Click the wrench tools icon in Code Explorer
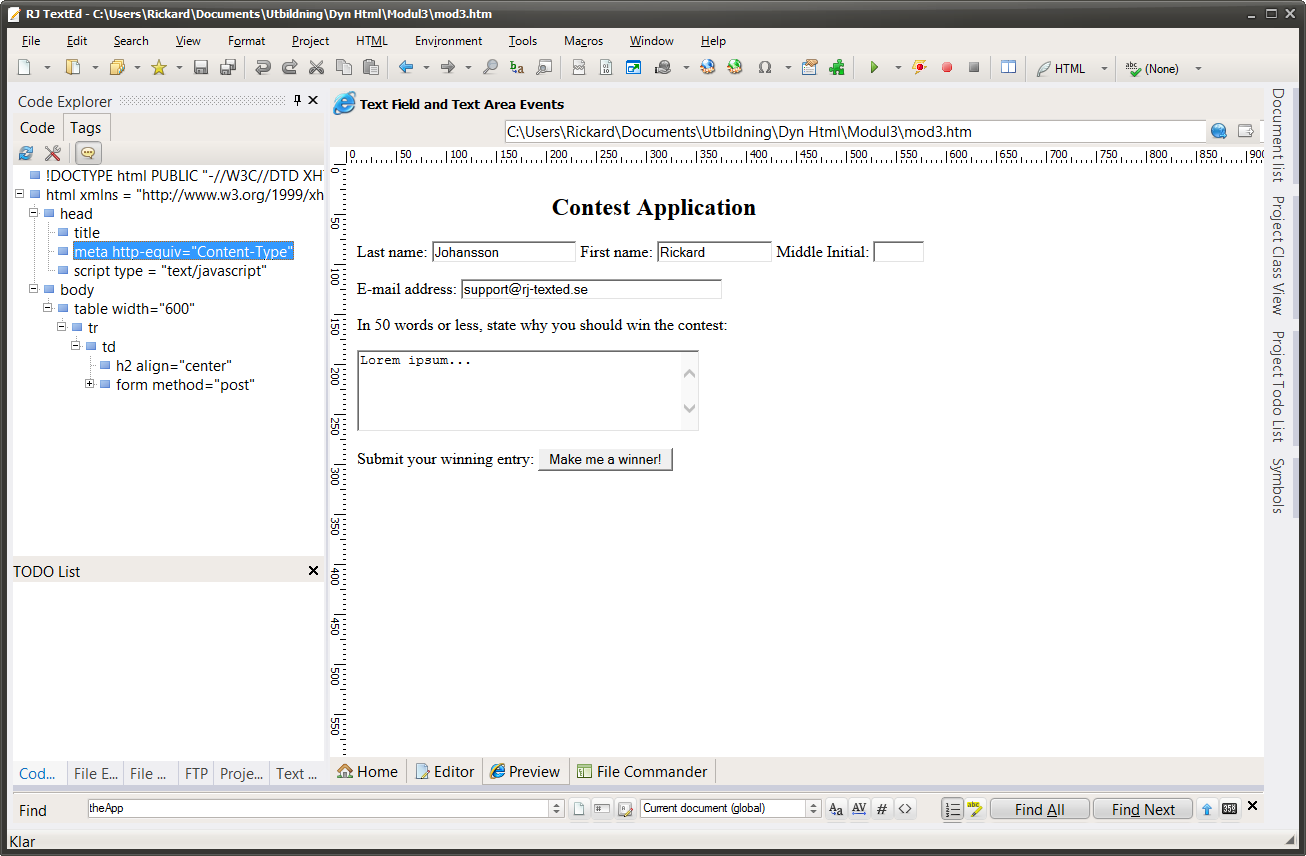The width and height of the screenshot is (1306, 856). [x=53, y=153]
